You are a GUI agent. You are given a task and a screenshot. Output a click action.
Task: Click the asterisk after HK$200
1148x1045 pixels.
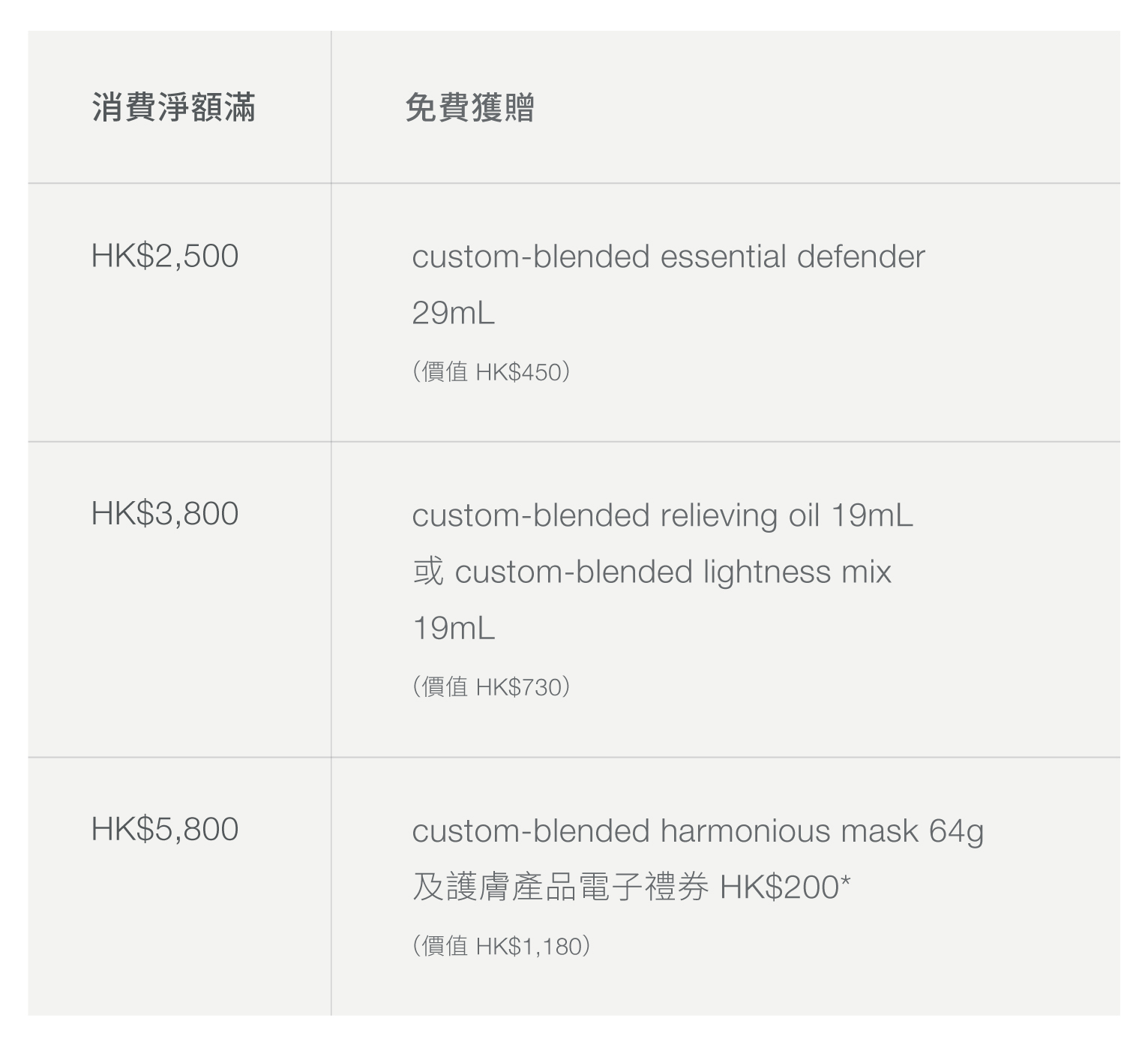pos(846,881)
